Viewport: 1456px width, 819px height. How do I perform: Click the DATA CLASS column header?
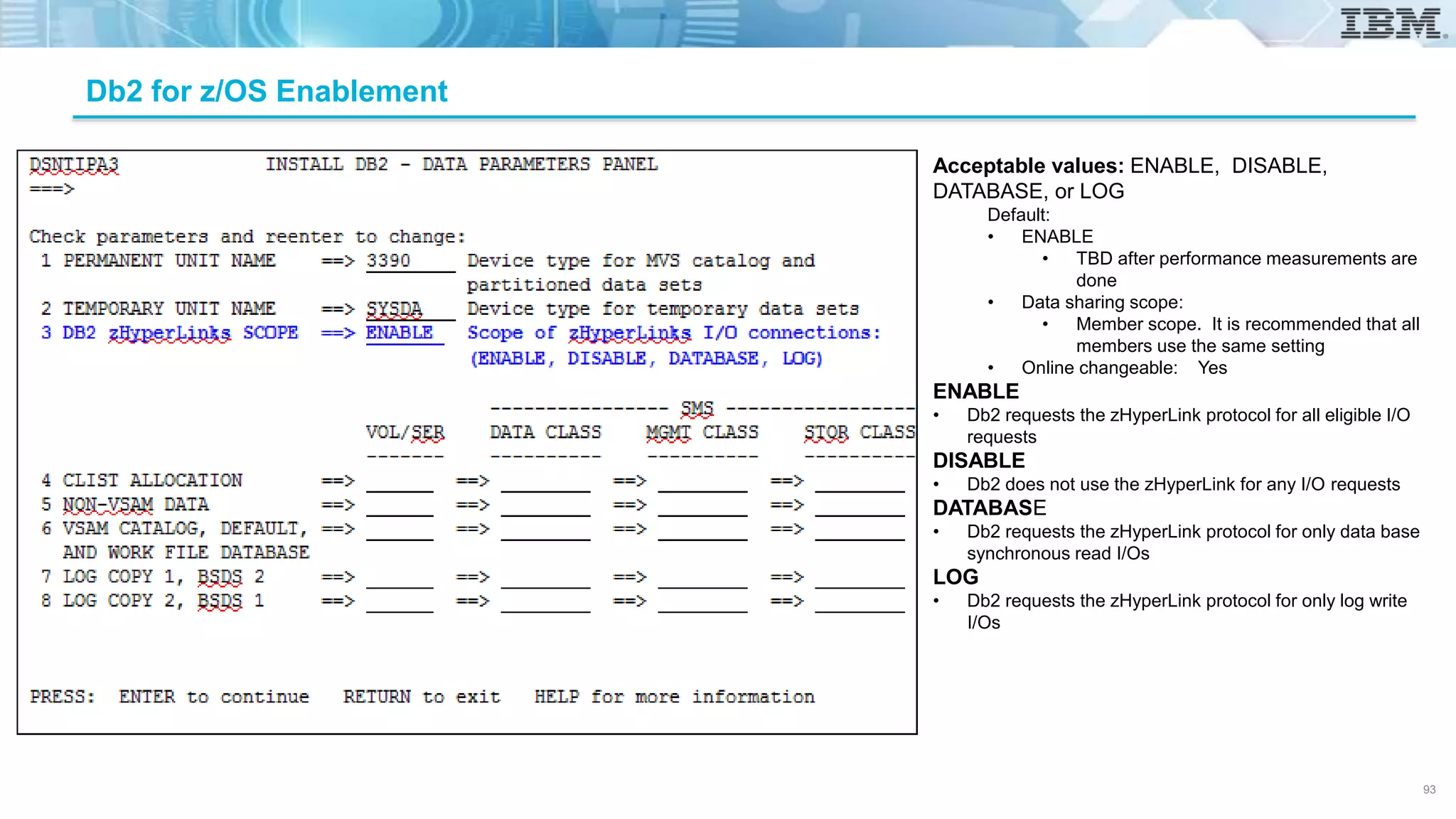tap(545, 432)
